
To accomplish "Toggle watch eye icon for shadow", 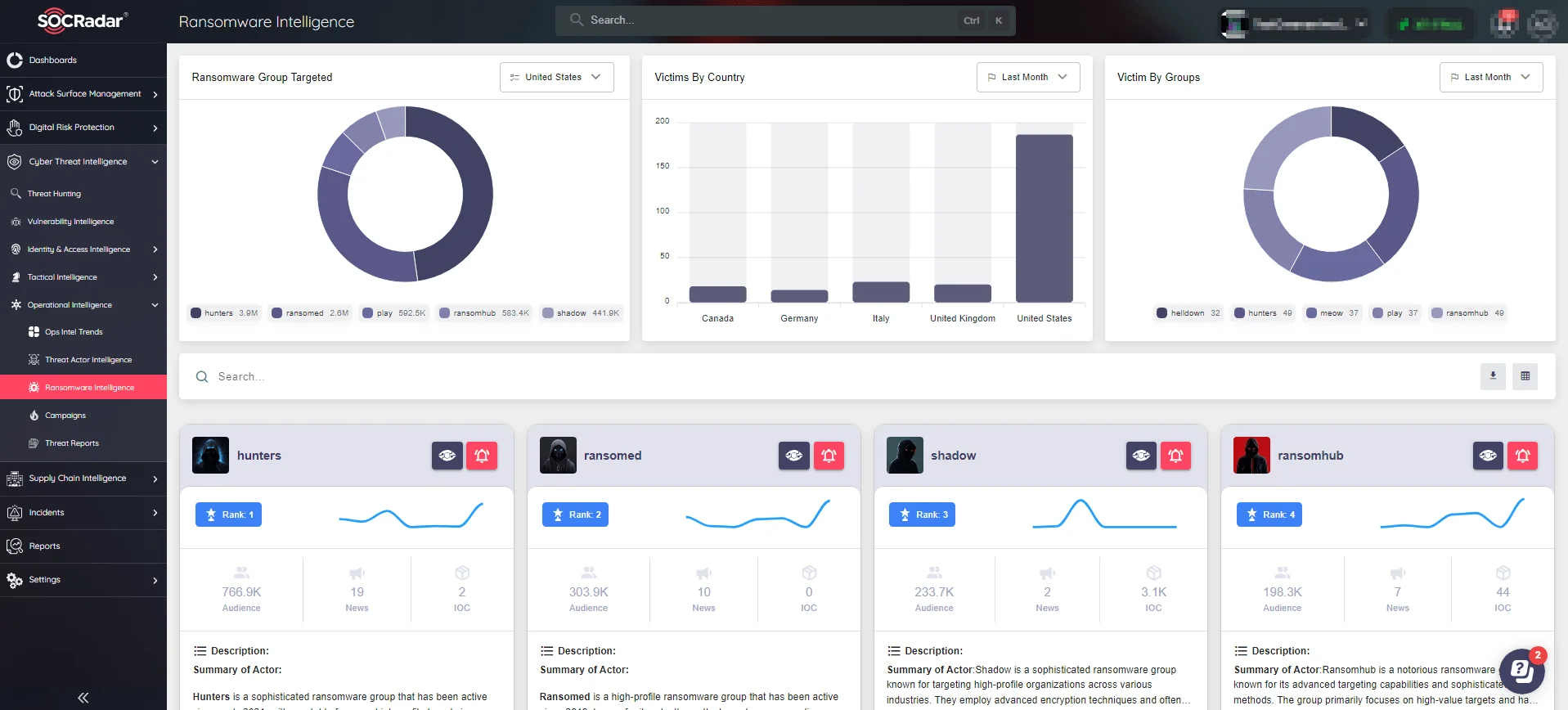I will tap(1141, 456).
